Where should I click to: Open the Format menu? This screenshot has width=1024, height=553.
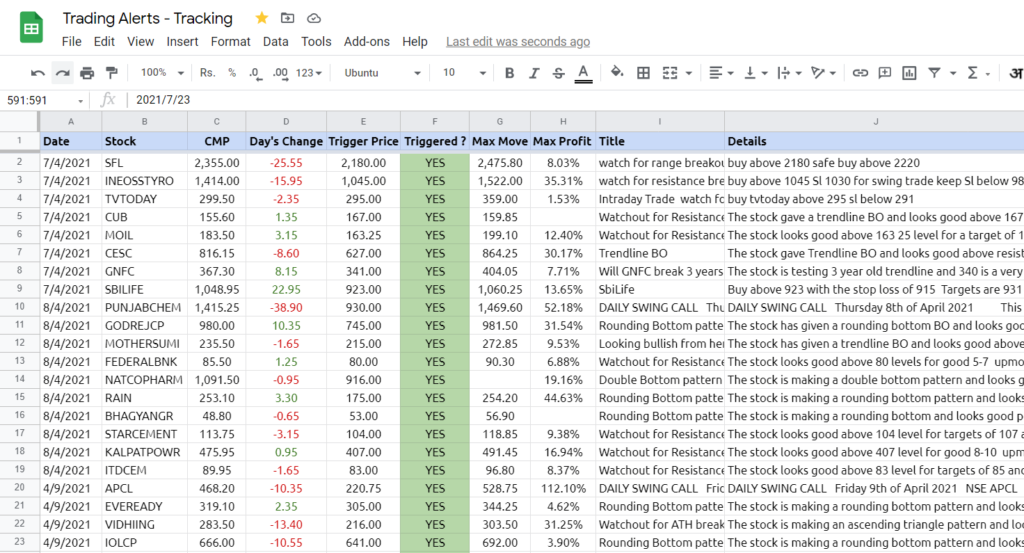pos(231,42)
